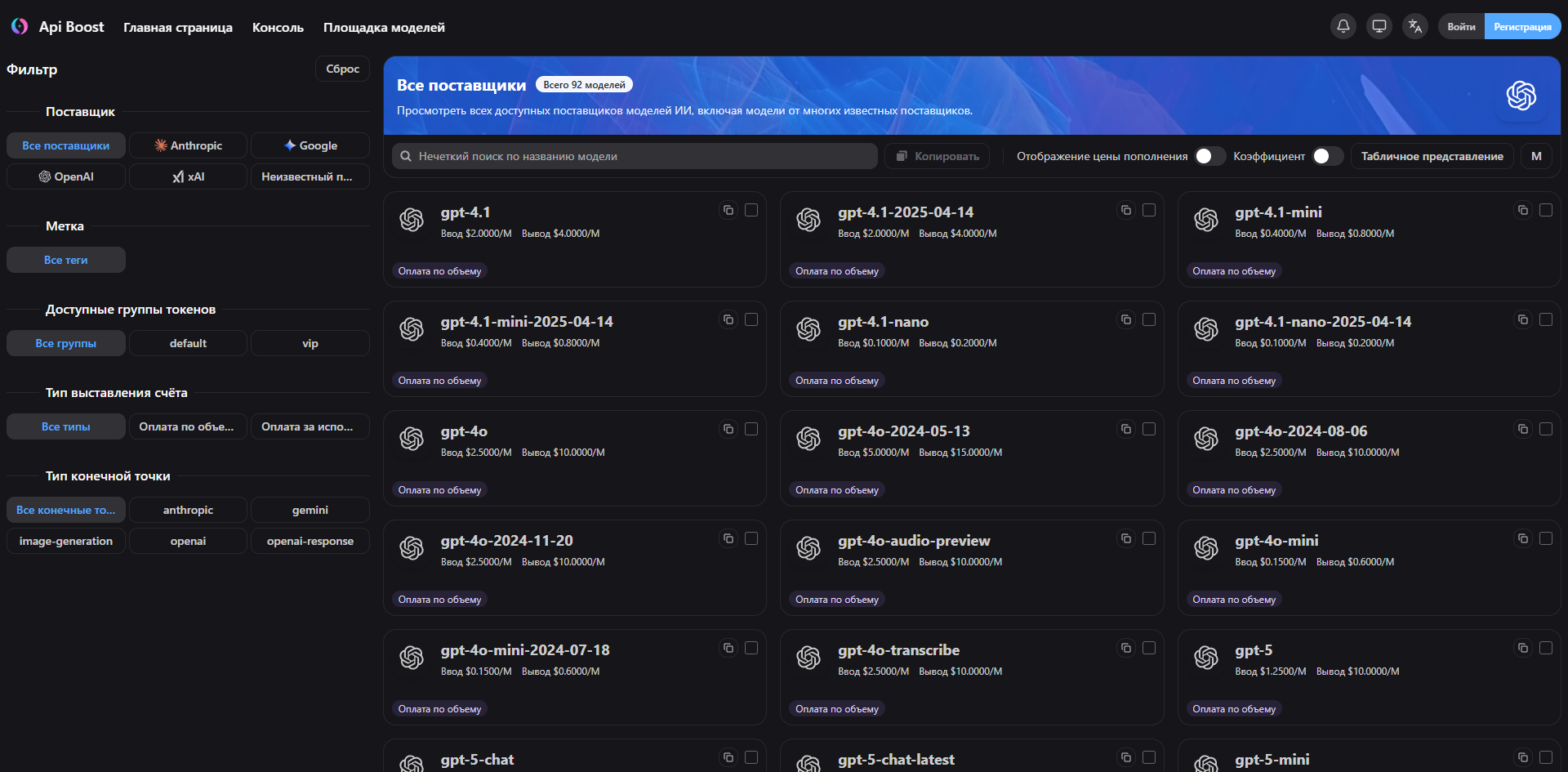
Task: Copy model name for gpt-4o-2024-08-06 card
Action: coord(1523,429)
